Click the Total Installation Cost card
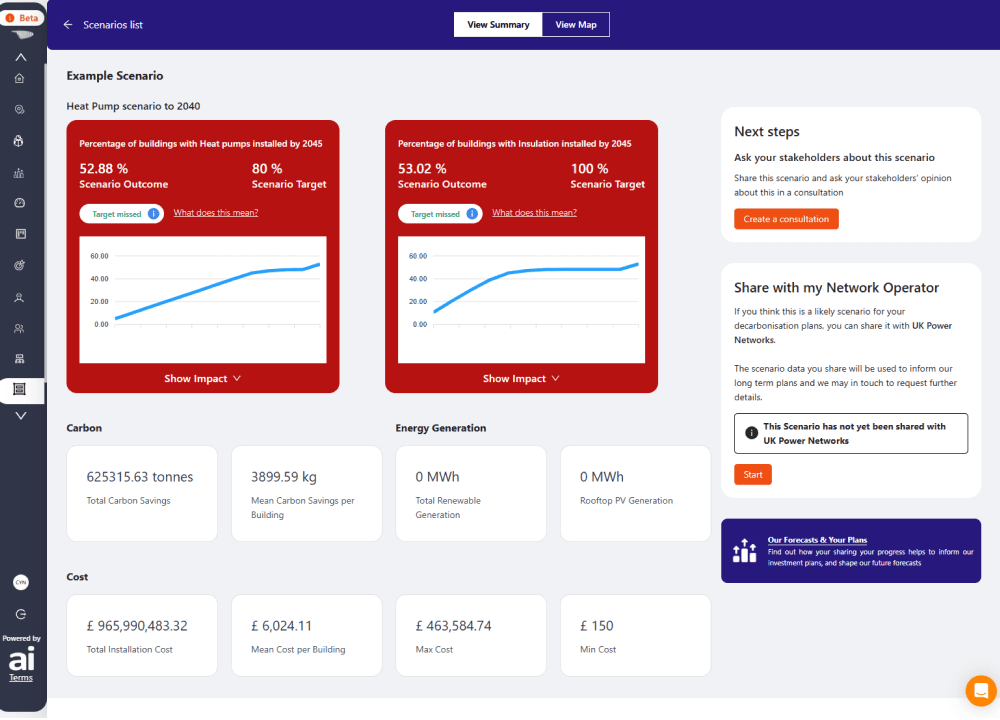 point(142,636)
